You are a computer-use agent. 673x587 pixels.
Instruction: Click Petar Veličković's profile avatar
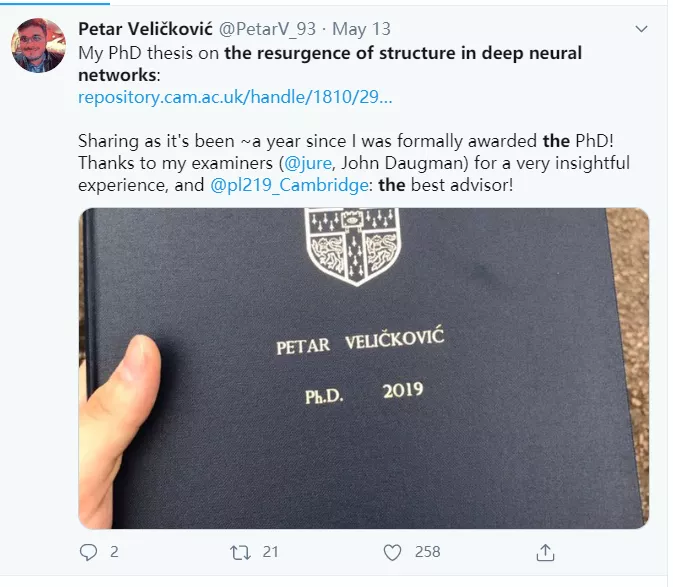38,45
